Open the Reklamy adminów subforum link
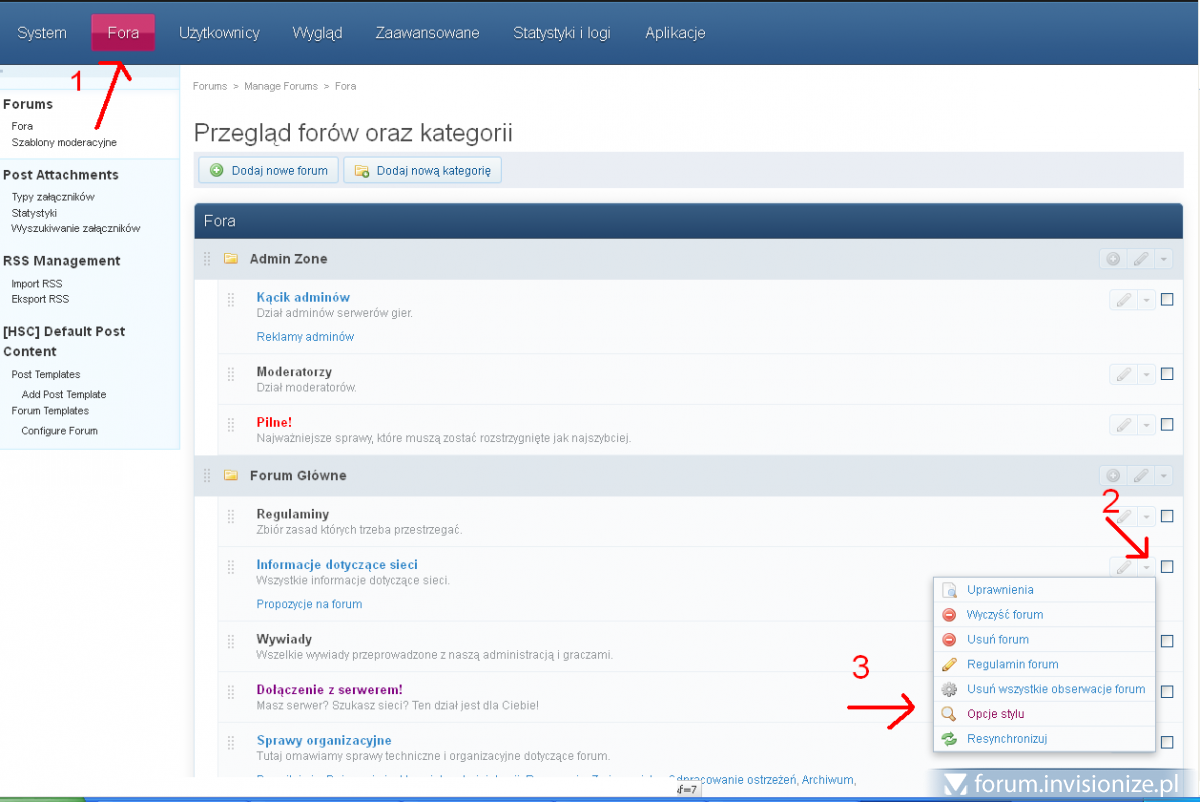 305,337
